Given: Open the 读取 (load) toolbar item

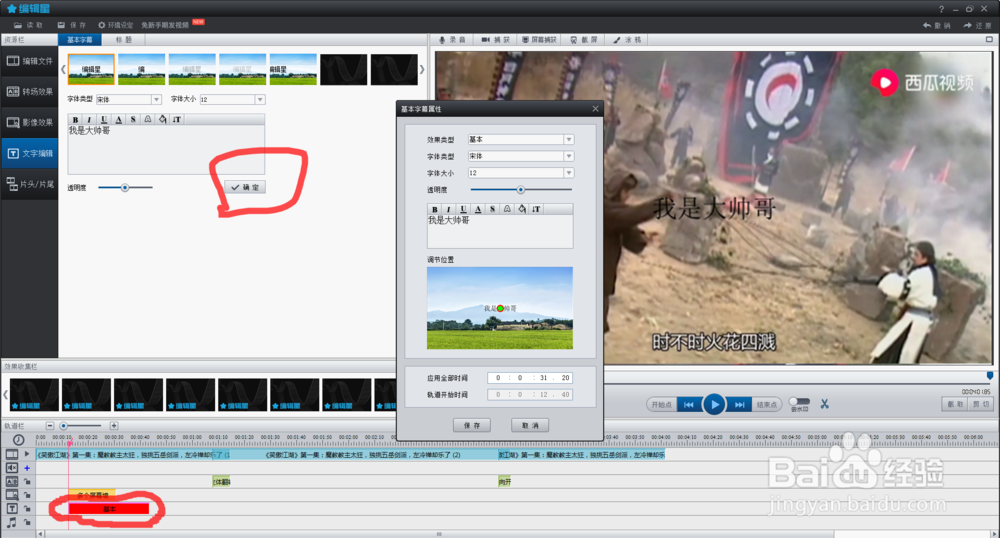Looking at the screenshot, I should [x=28, y=25].
